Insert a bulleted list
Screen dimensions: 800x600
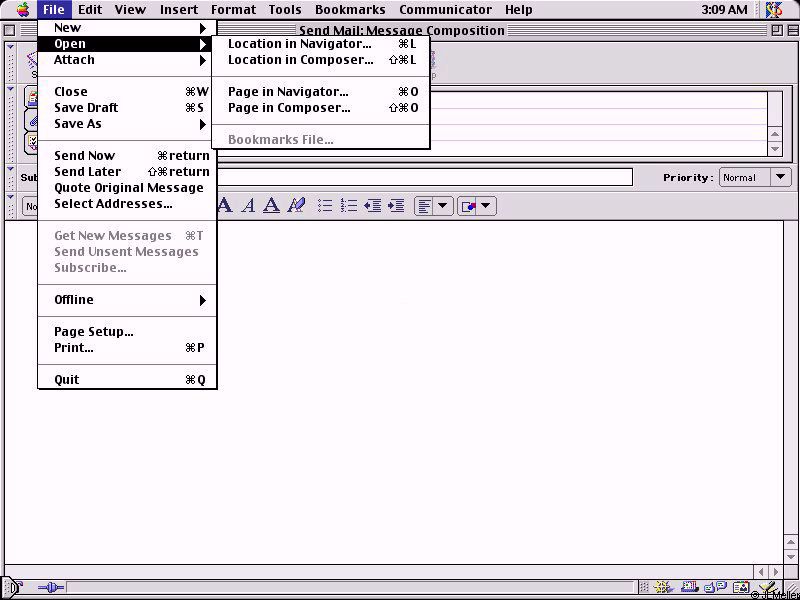tap(325, 206)
